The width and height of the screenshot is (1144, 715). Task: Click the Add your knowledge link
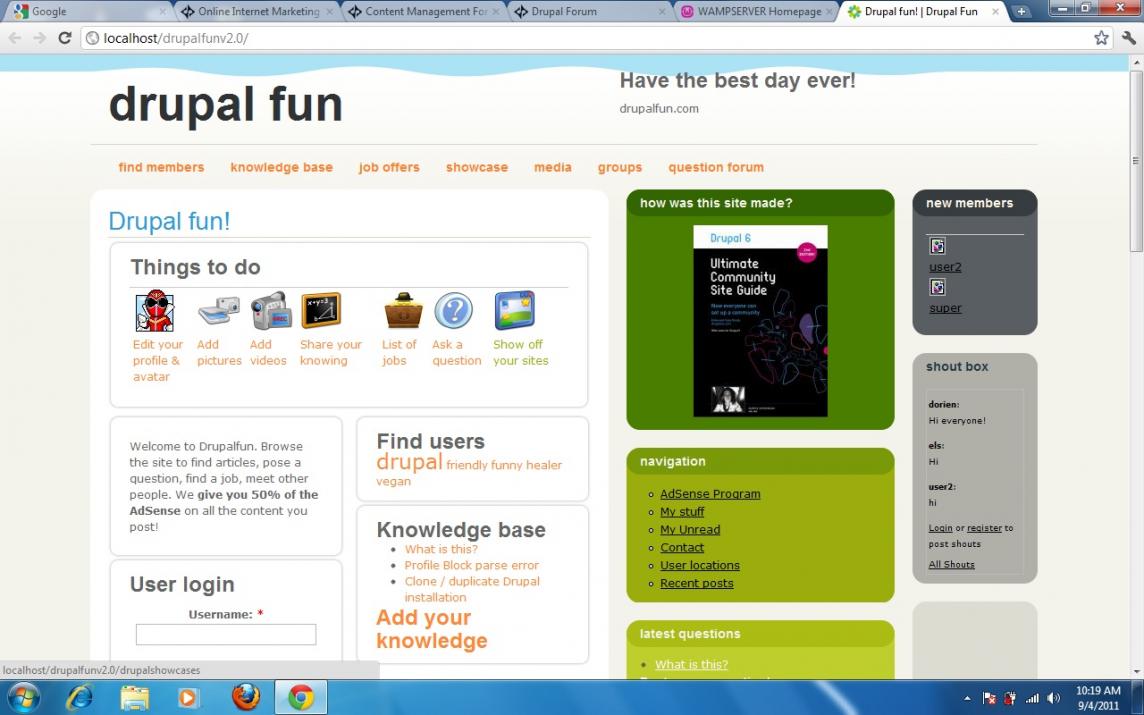point(432,629)
